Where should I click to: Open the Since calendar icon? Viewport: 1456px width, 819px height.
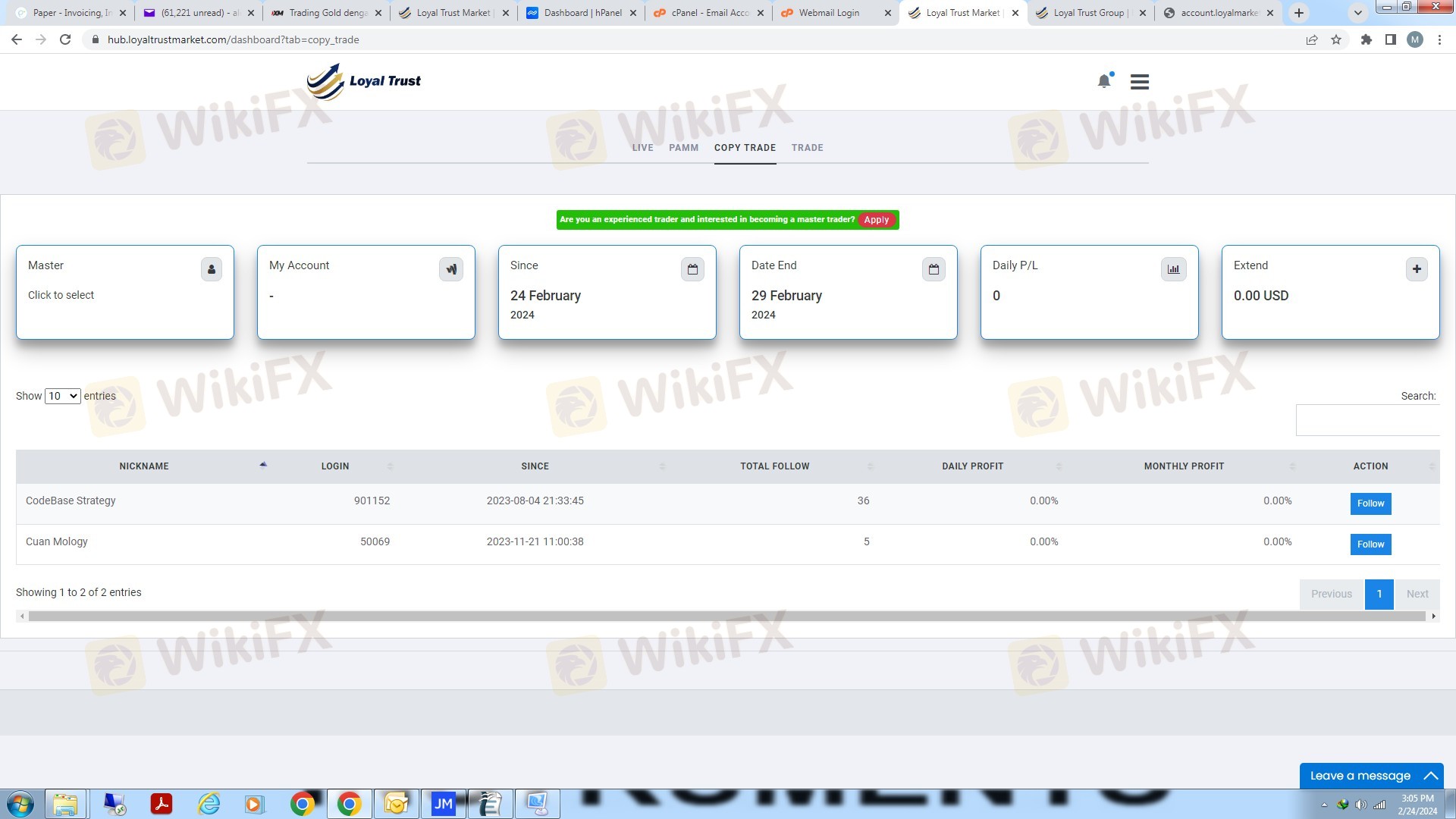pyautogui.click(x=692, y=269)
